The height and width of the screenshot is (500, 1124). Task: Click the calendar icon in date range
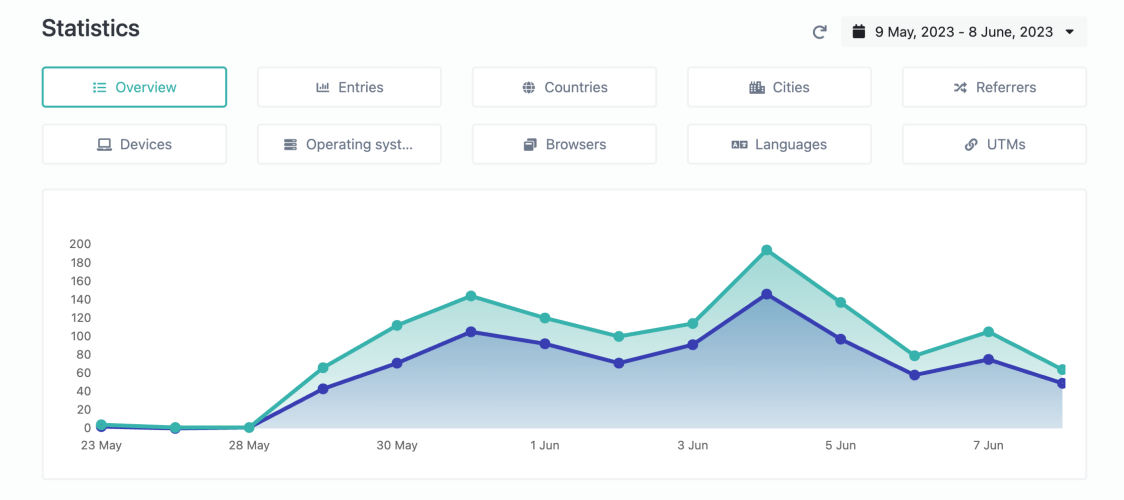pyautogui.click(x=858, y=32)
